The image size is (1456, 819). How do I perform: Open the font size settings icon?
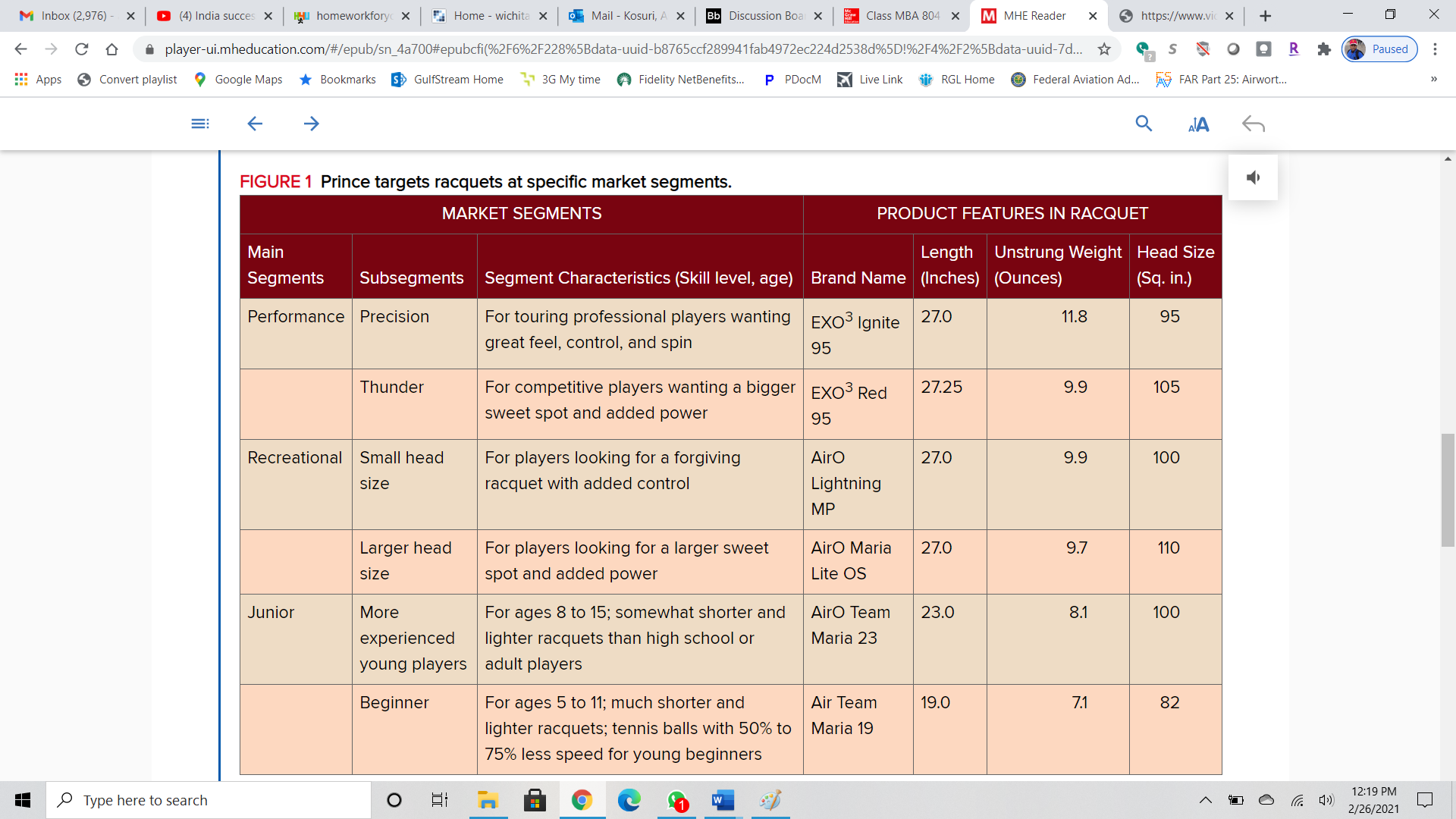[1198, 124]
